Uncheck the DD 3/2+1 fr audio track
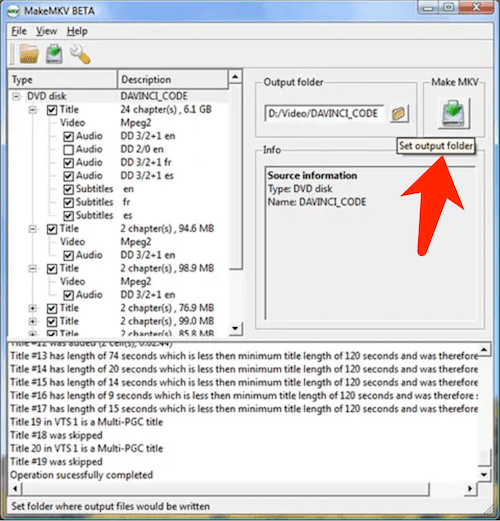This screenshot has width=500, height=521. coord(68,163)
